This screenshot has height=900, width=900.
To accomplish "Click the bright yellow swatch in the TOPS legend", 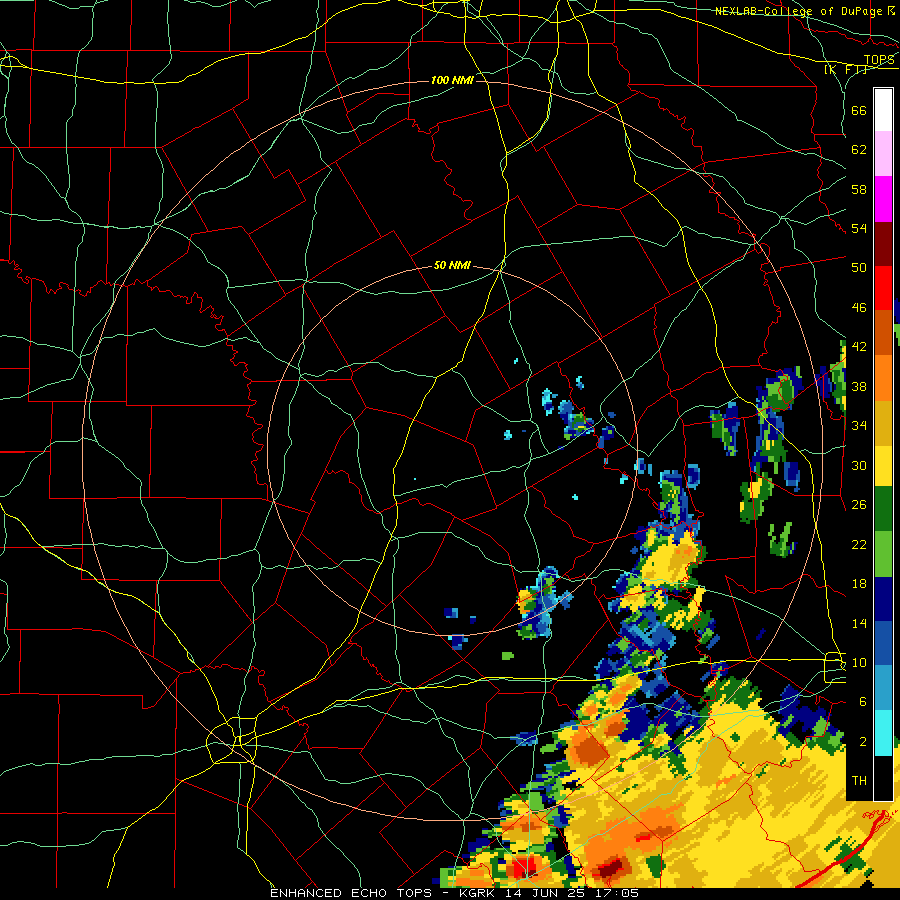I will click(x=883, y=466).
